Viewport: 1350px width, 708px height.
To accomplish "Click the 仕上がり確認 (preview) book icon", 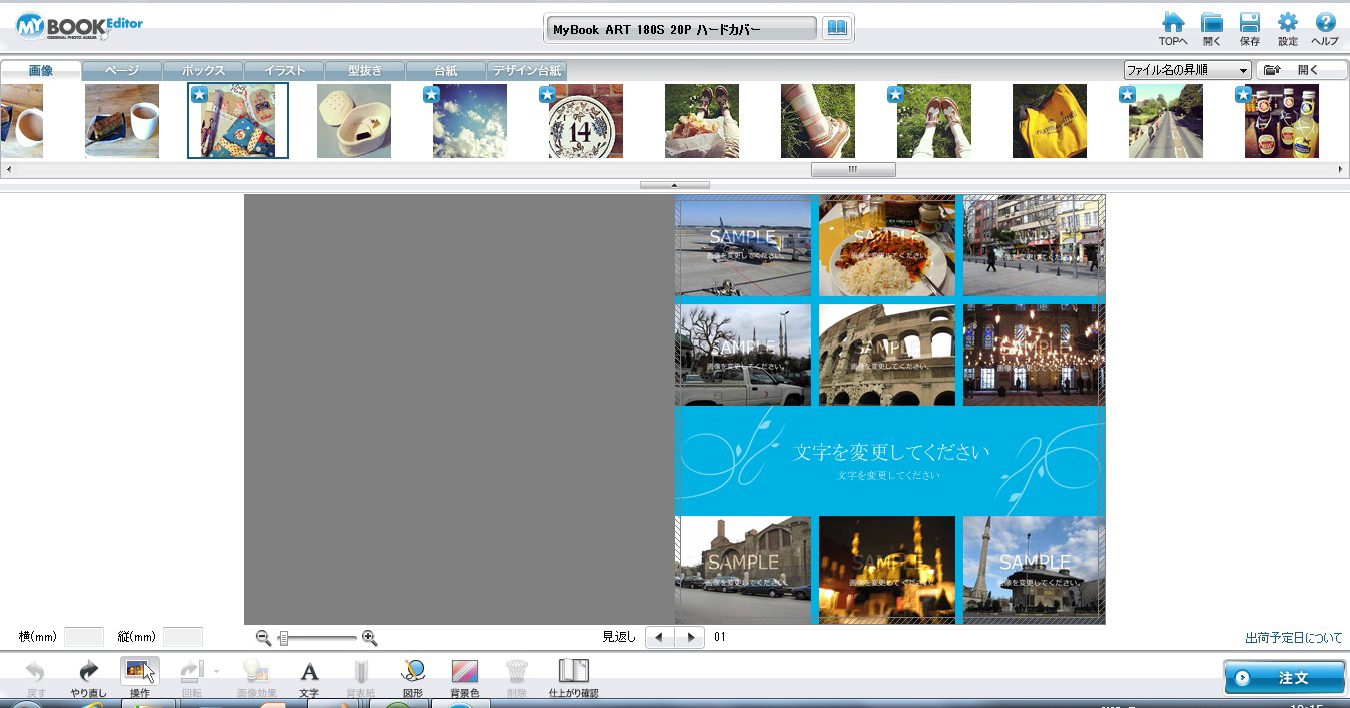I will (573, 672).
